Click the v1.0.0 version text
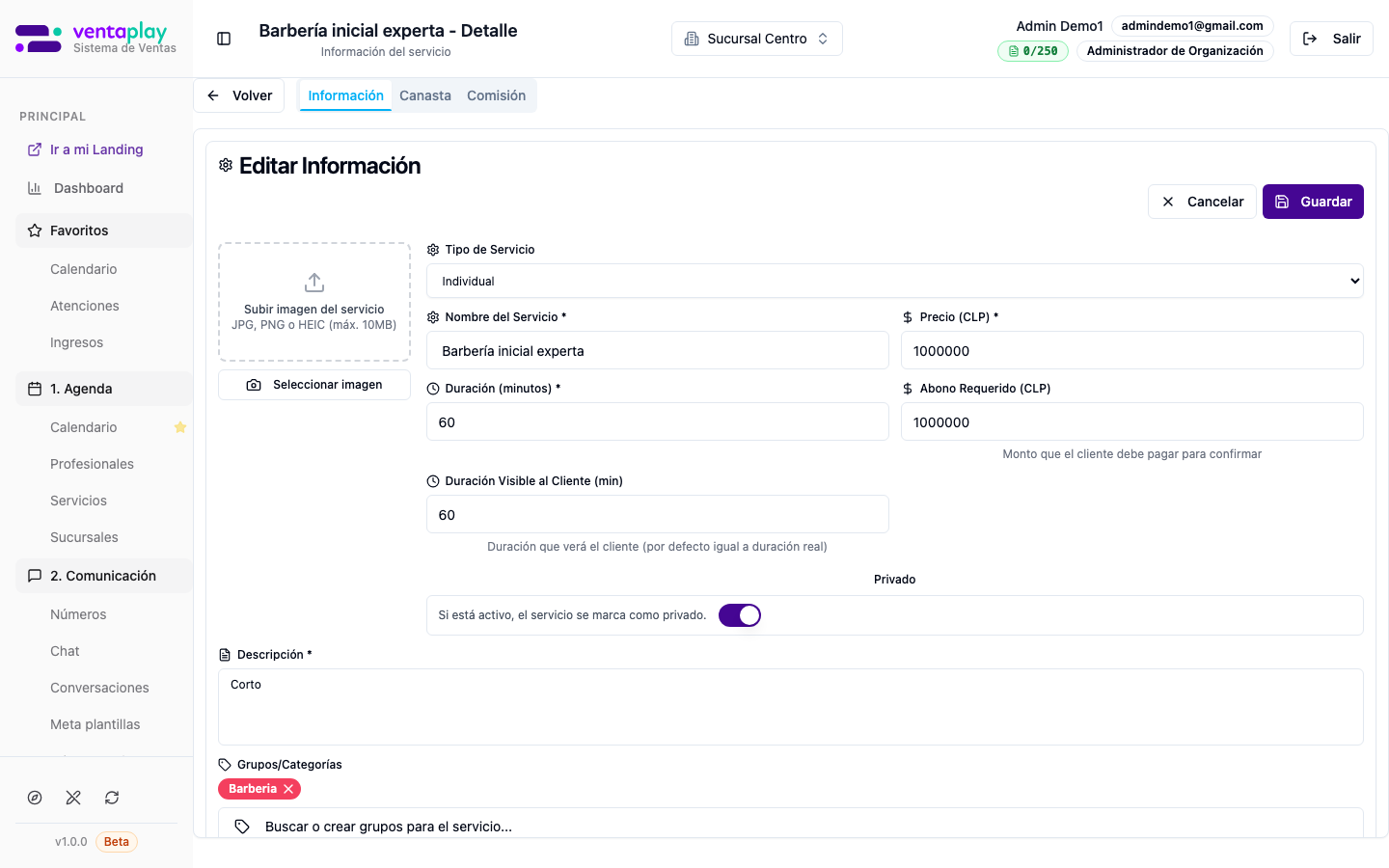 point(70,842)
